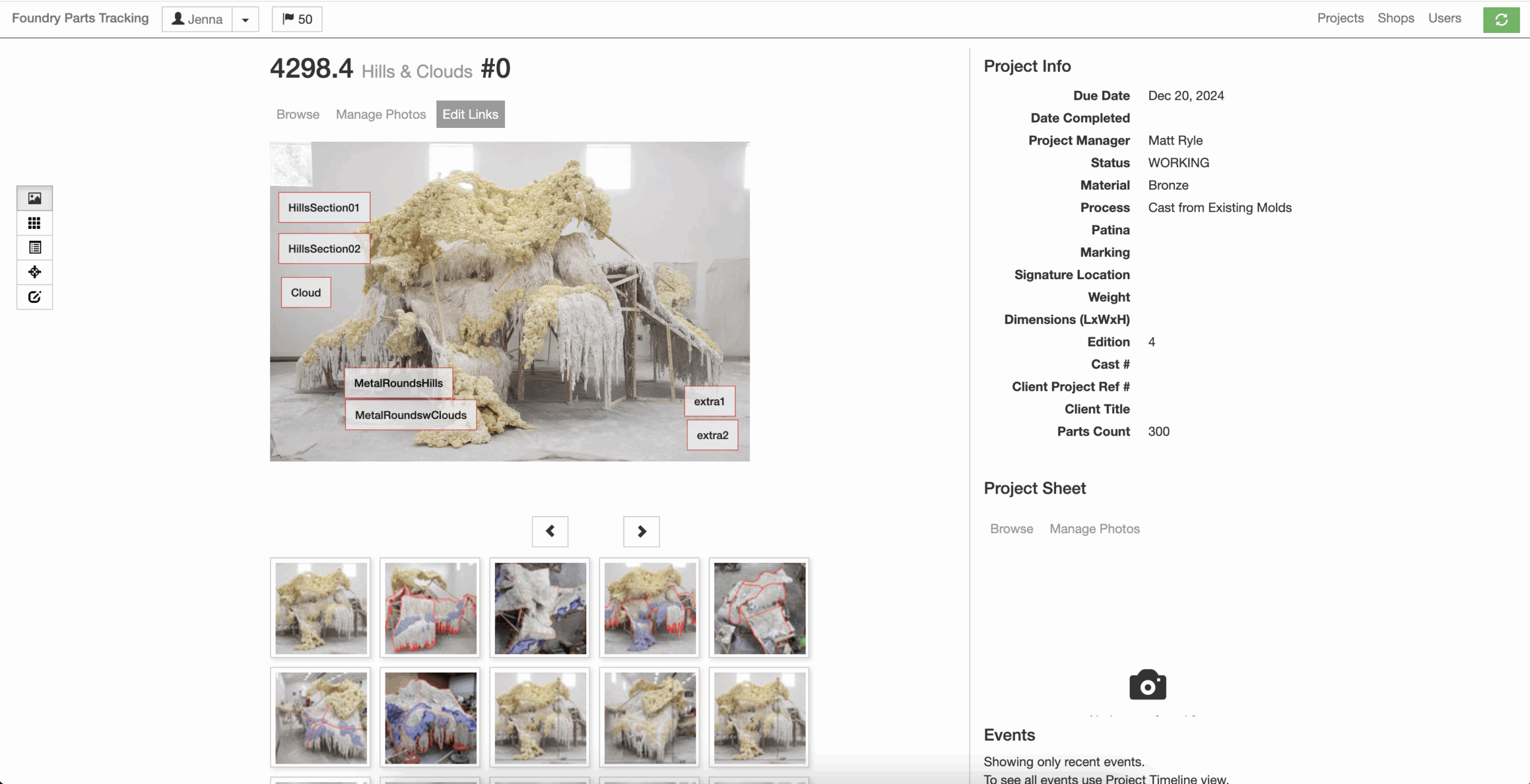Click the HillsSection01 link label
1530x784 pixels.
tap(324, 207)
